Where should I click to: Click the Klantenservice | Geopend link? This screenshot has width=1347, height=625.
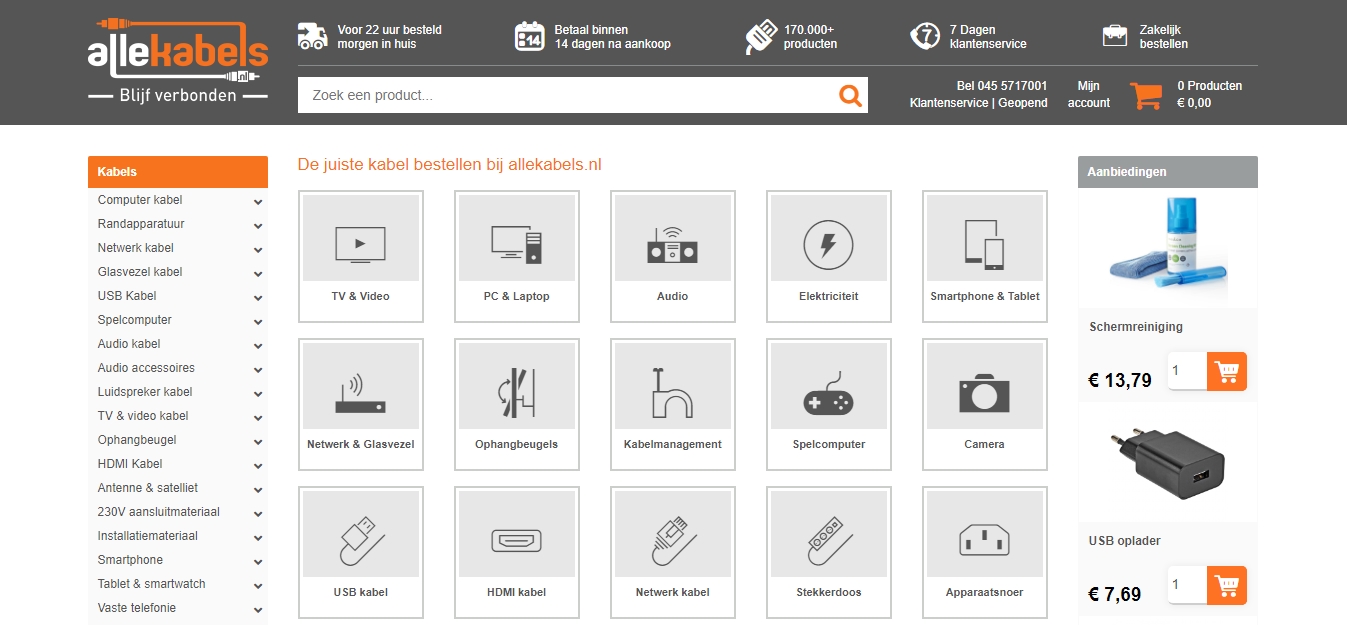(x=979, y=103)
